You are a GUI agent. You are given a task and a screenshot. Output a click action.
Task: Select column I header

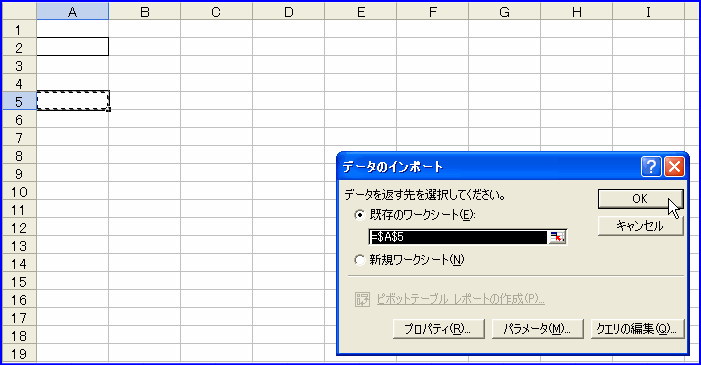(x=649, y=12)
